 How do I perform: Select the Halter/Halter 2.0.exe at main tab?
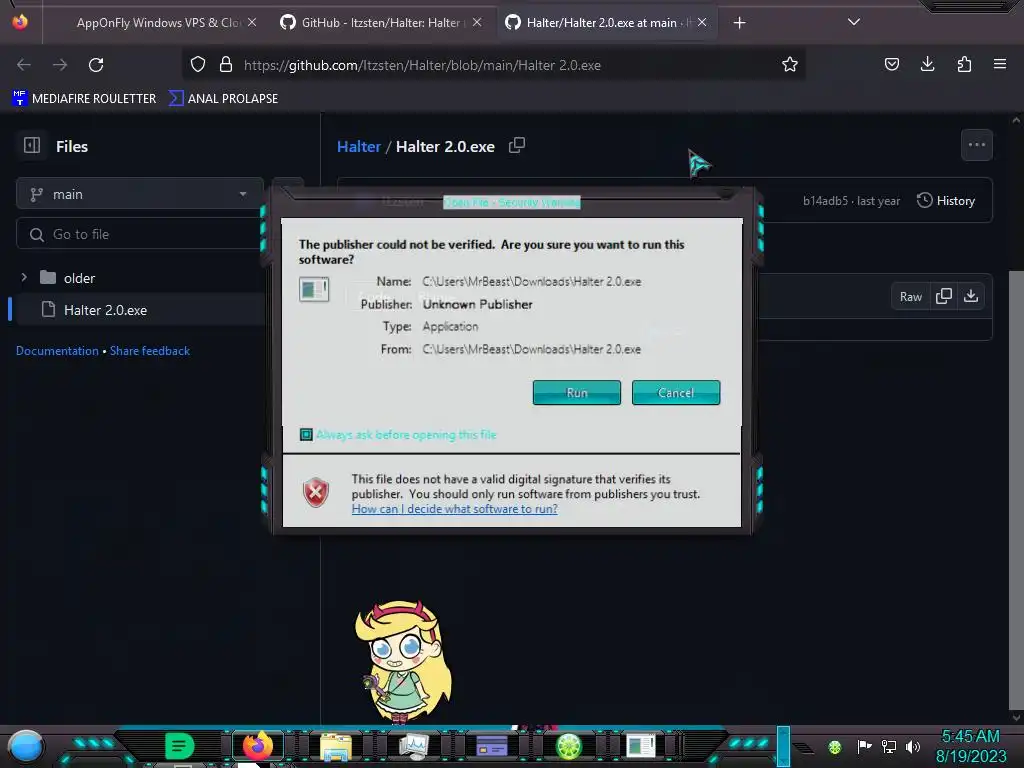pyautogui.click(x=606, y=23)
